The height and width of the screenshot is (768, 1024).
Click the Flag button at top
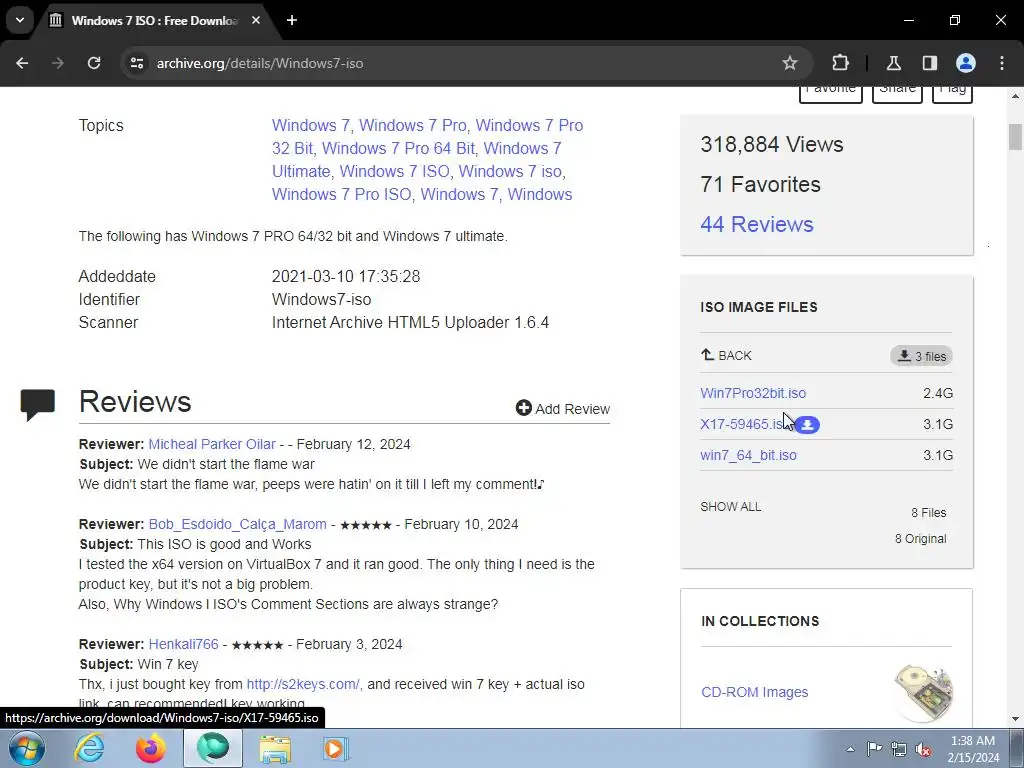pos(952,93)
